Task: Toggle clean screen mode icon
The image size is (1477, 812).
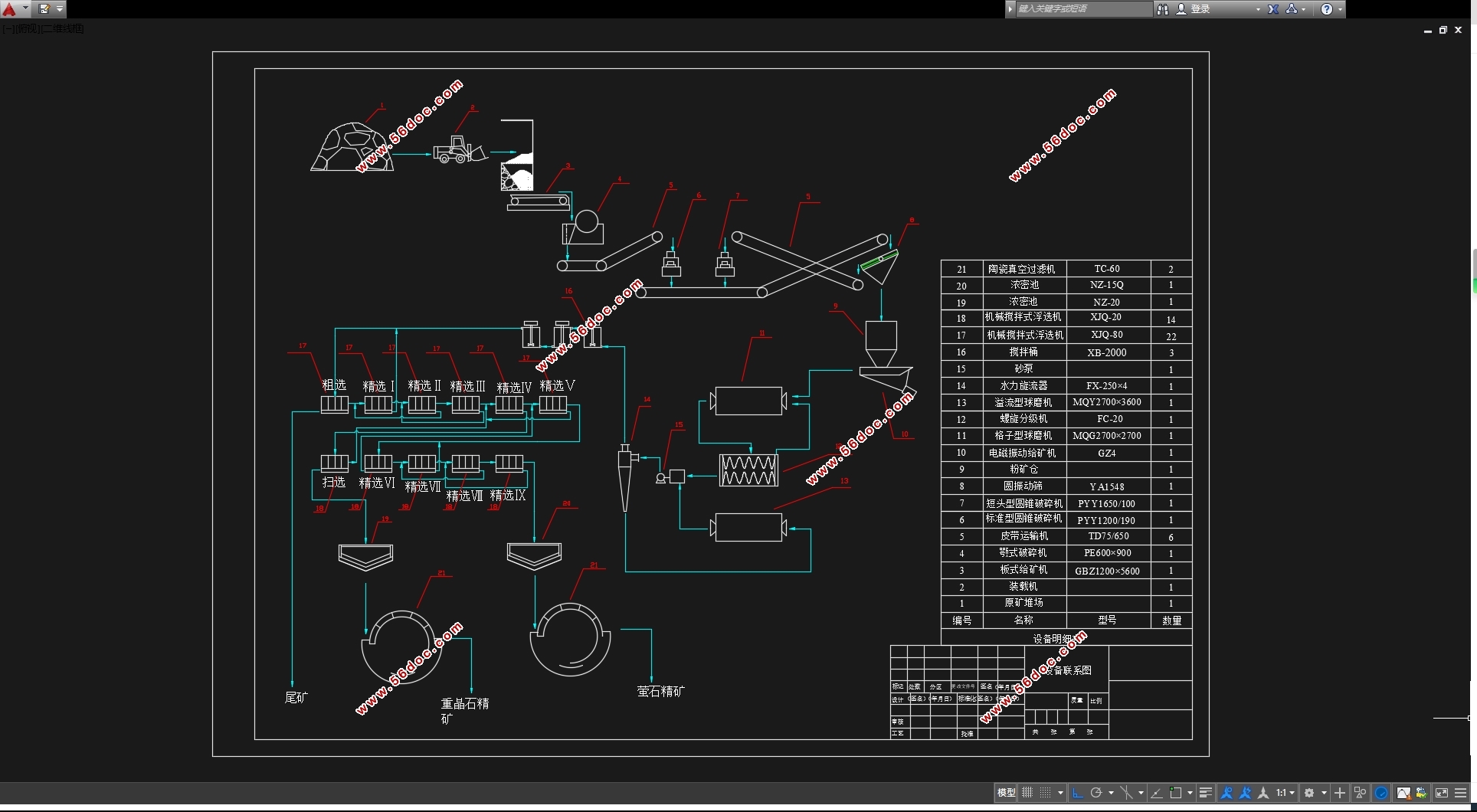Action: [x=1442, y=793]
